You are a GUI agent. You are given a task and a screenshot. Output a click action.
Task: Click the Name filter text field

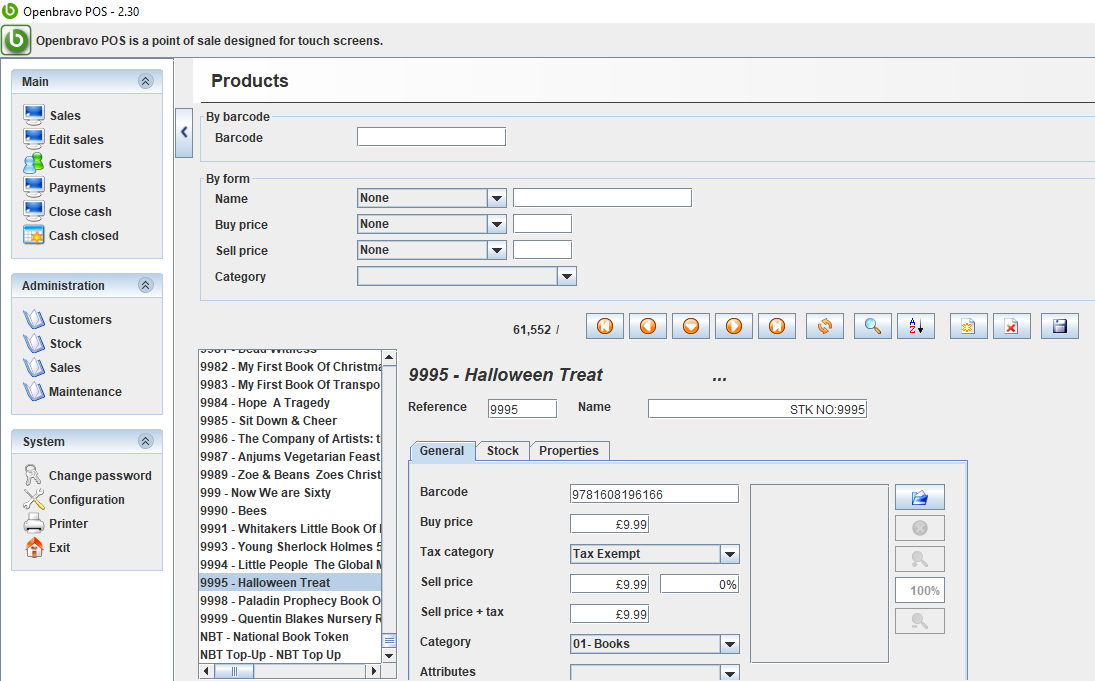coord(603,198)
